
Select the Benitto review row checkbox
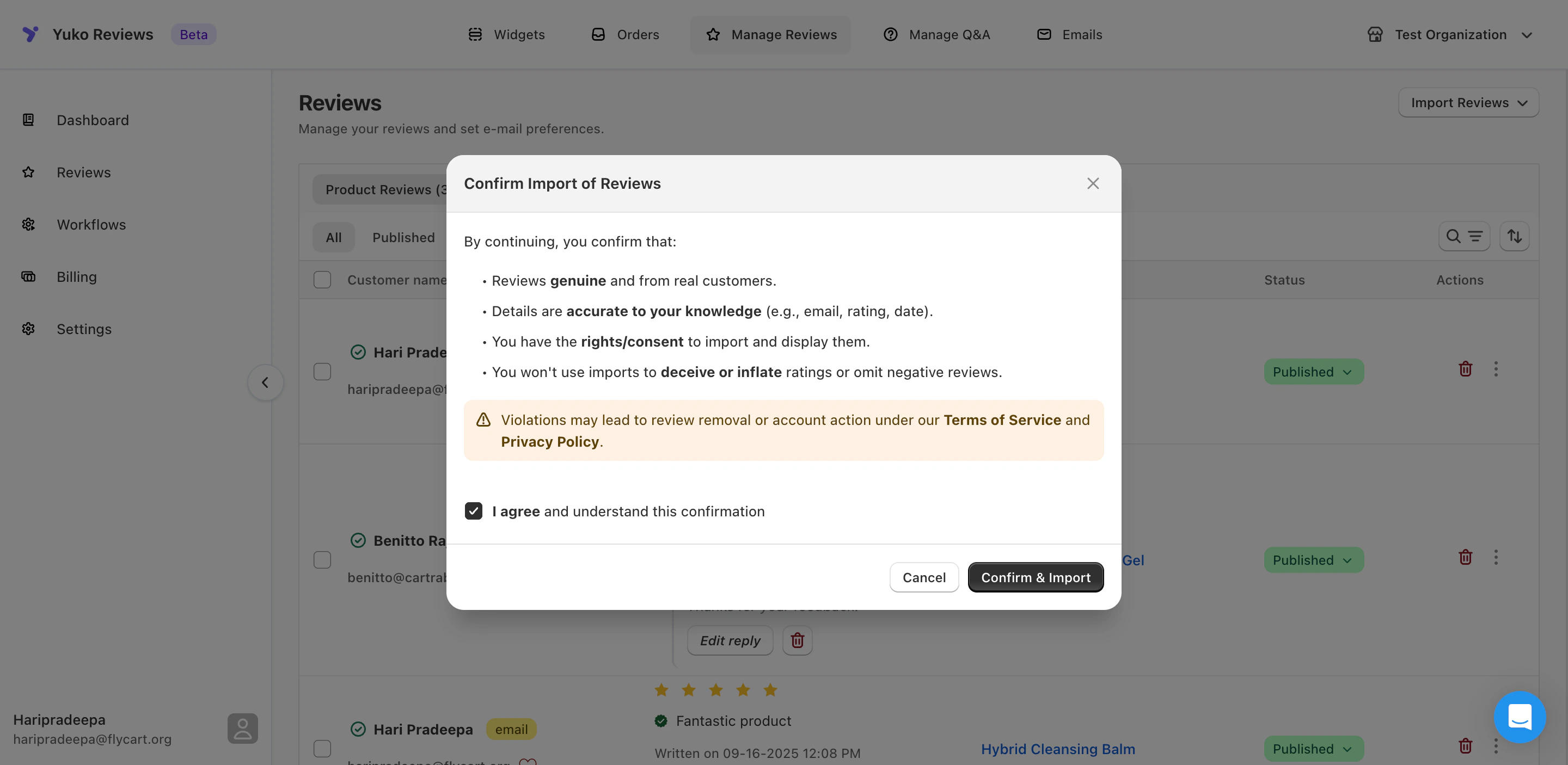point(322,559)
